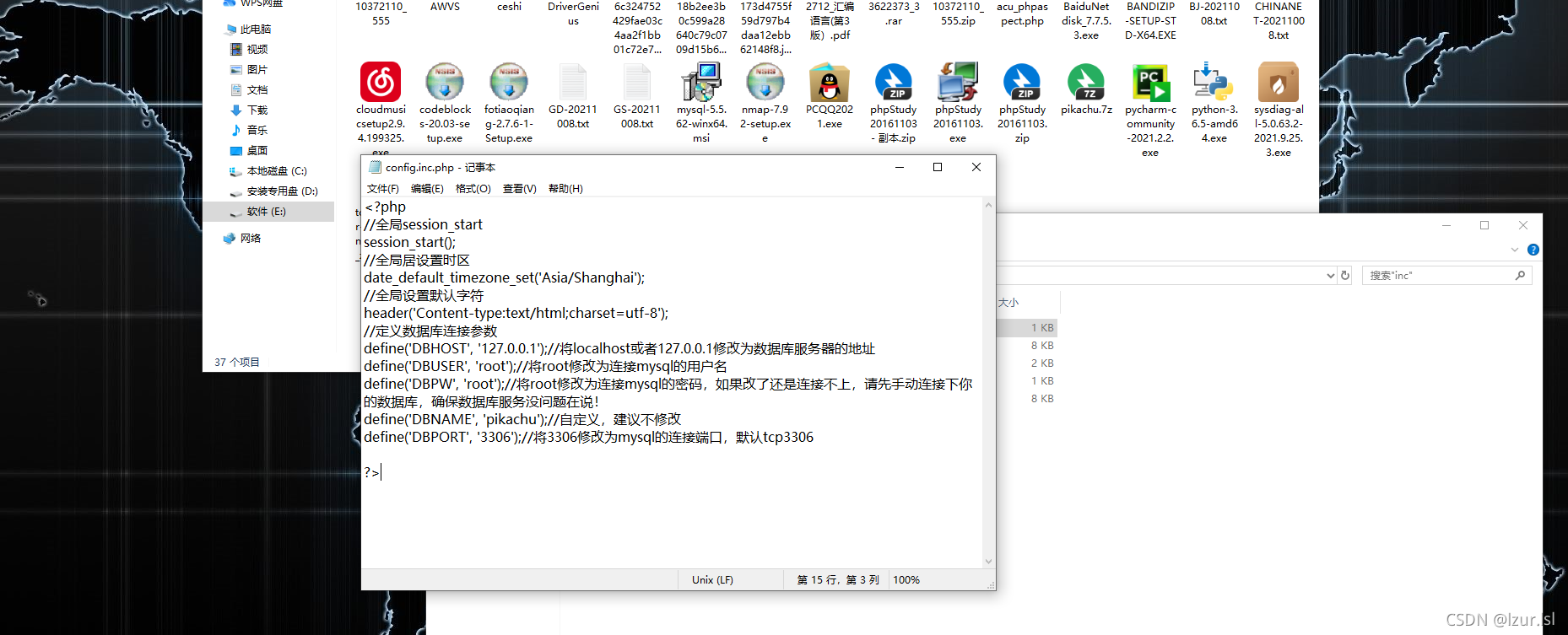1568x635 pixels.
Task: Select the fotiaoqiang Setup.exe icon
Action: point(509,83)
